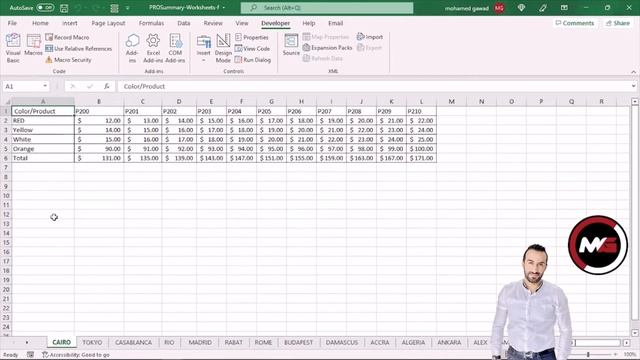Click the macro recording status icon
The width and height of the screenshot is (640, 360).
coord(31,355)
